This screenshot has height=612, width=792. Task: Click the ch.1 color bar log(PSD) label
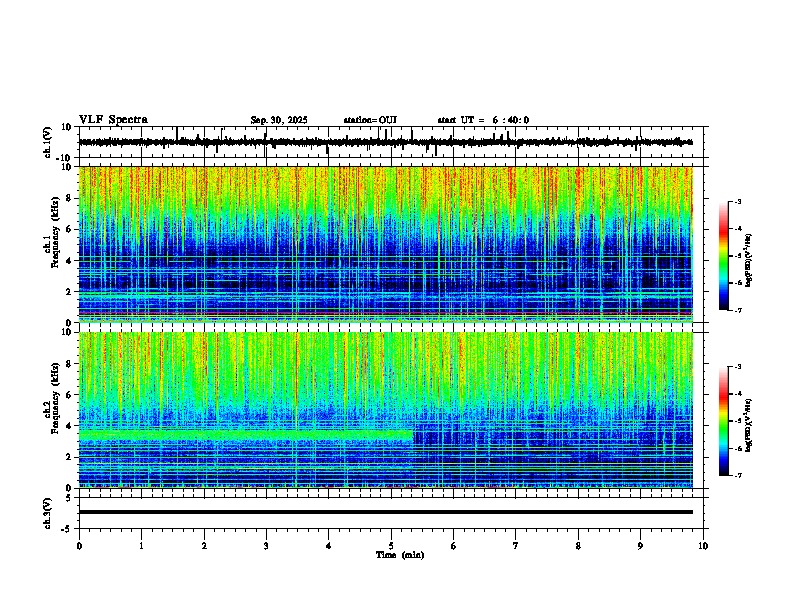click(x=748, y=260)
